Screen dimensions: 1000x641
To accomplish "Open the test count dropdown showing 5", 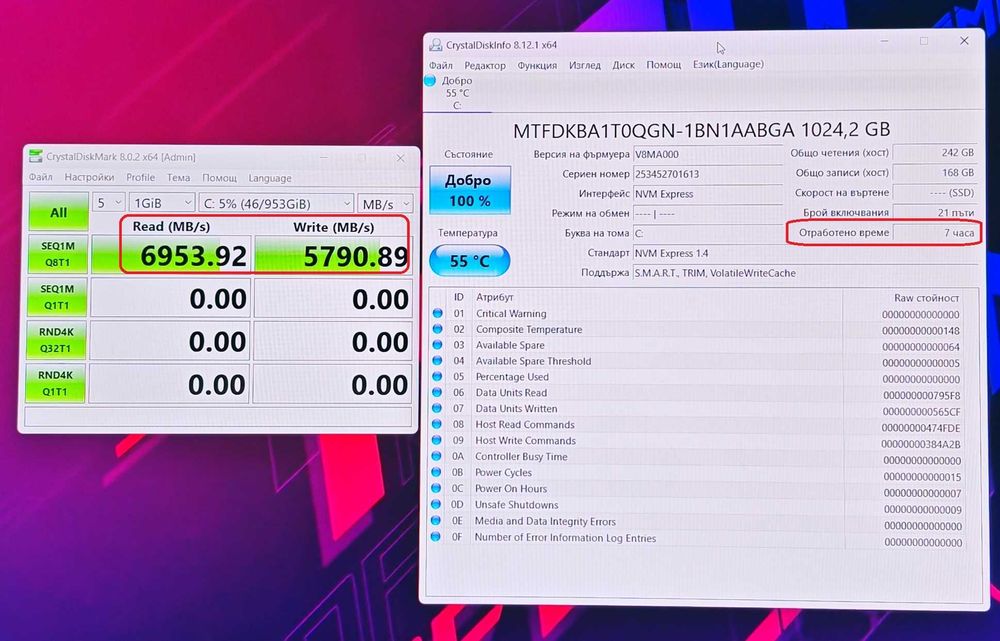I will click(108, 203).
